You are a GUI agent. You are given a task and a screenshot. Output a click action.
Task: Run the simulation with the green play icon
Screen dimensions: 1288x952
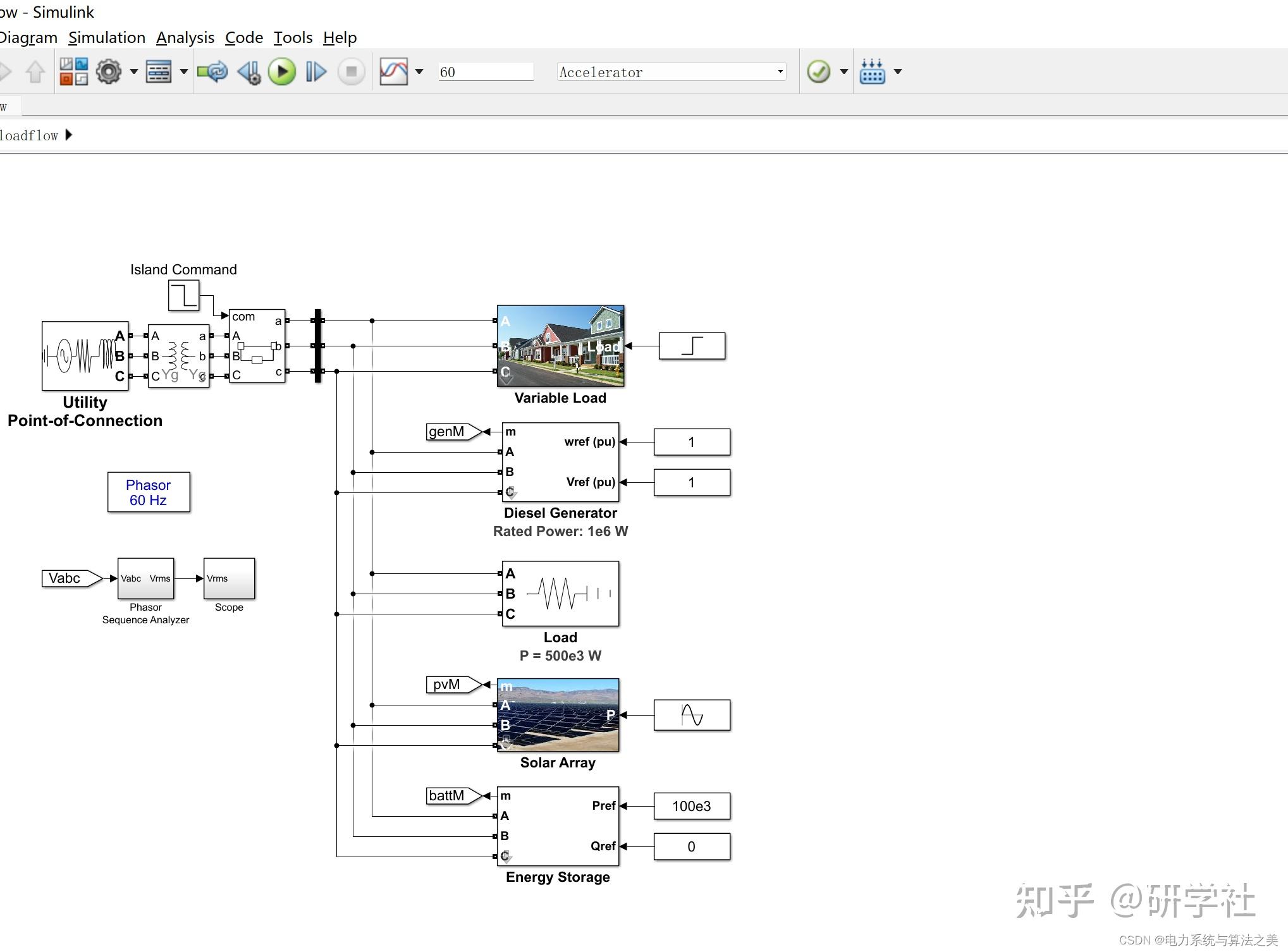(x=282, y=71)
